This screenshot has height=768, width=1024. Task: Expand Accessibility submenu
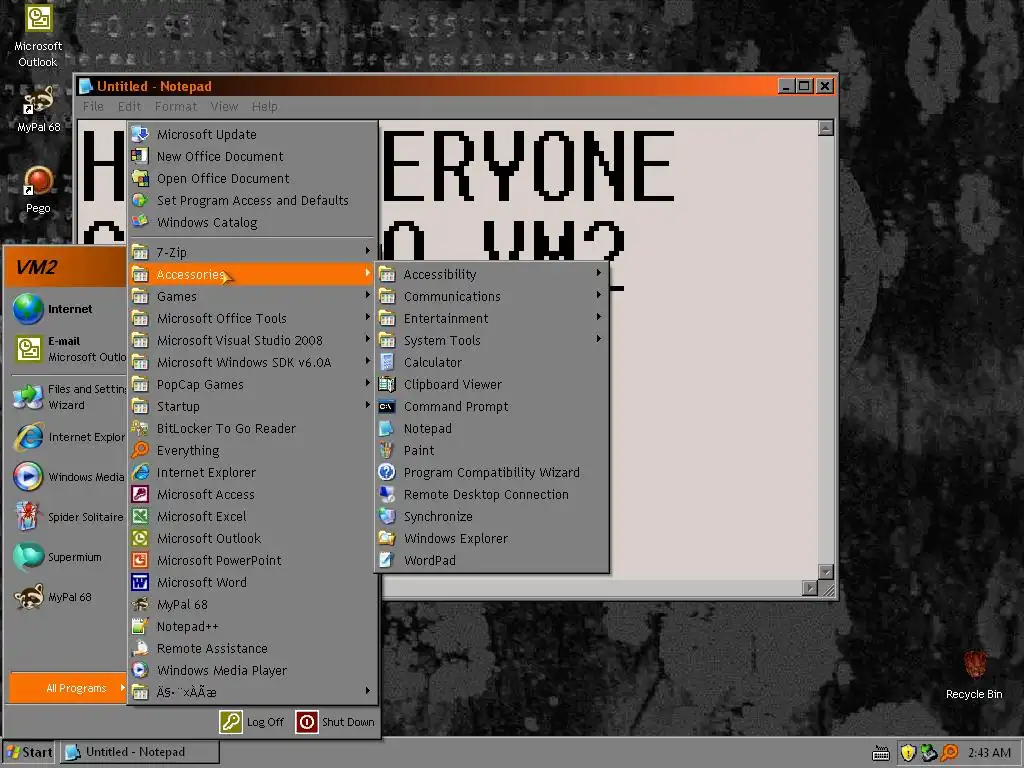pyautogui.click(x=491, y=274)
